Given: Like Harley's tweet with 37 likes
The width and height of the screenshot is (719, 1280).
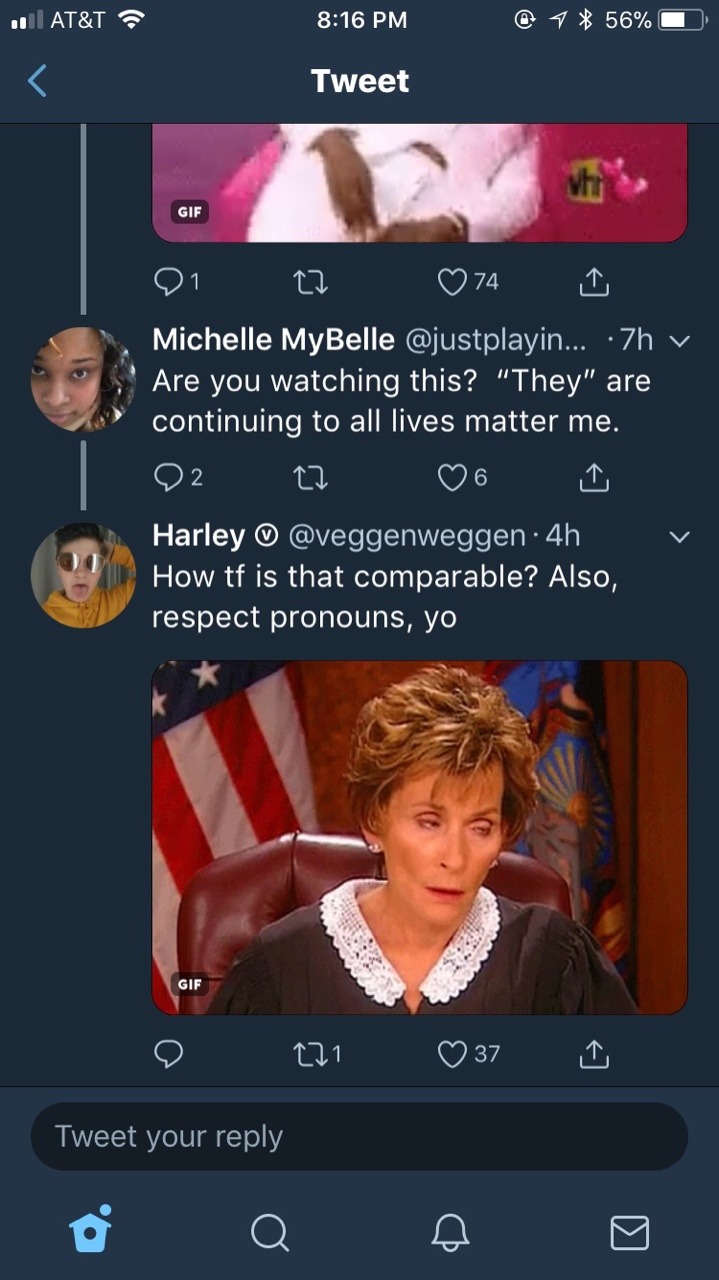Looking at the screenshot, I should pos(454,1053).
